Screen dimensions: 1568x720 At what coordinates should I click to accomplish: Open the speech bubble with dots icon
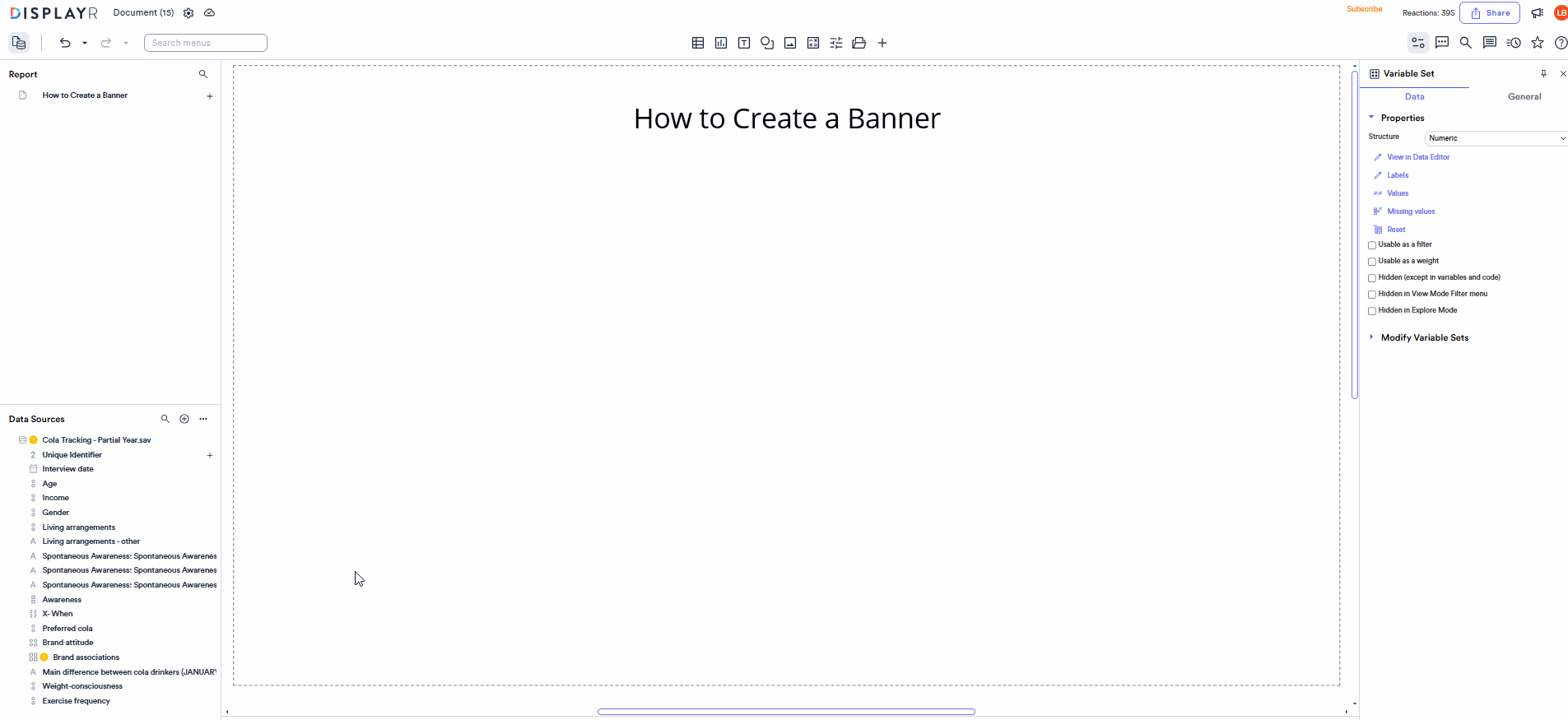1442,43
